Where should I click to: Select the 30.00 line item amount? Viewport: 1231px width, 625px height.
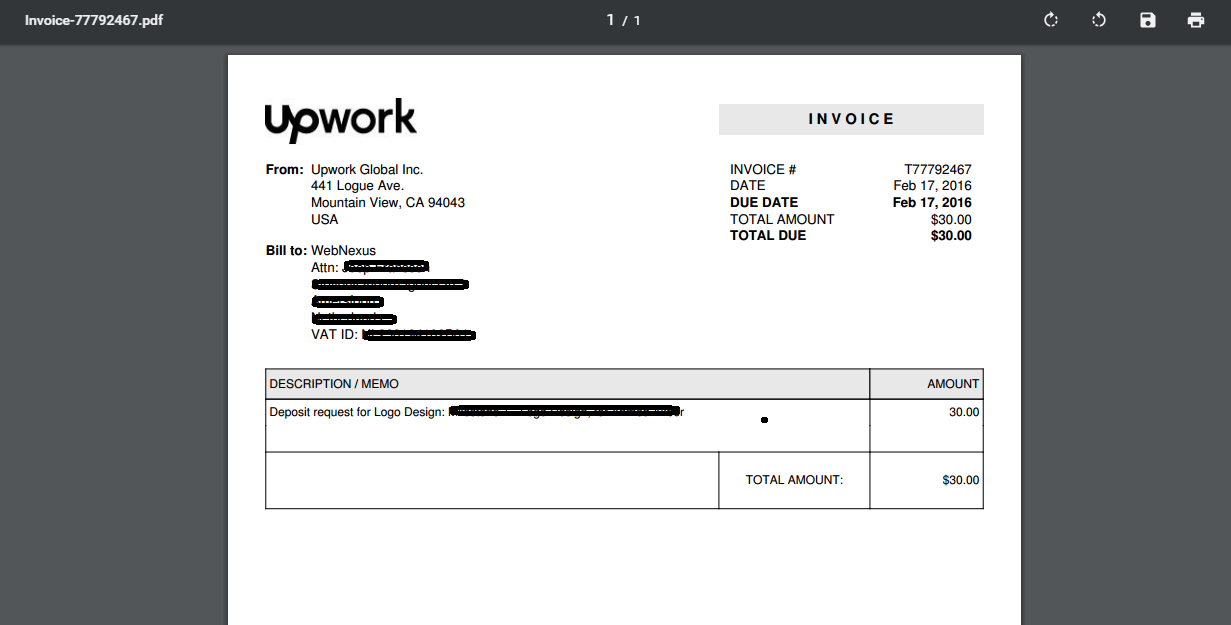964,412
